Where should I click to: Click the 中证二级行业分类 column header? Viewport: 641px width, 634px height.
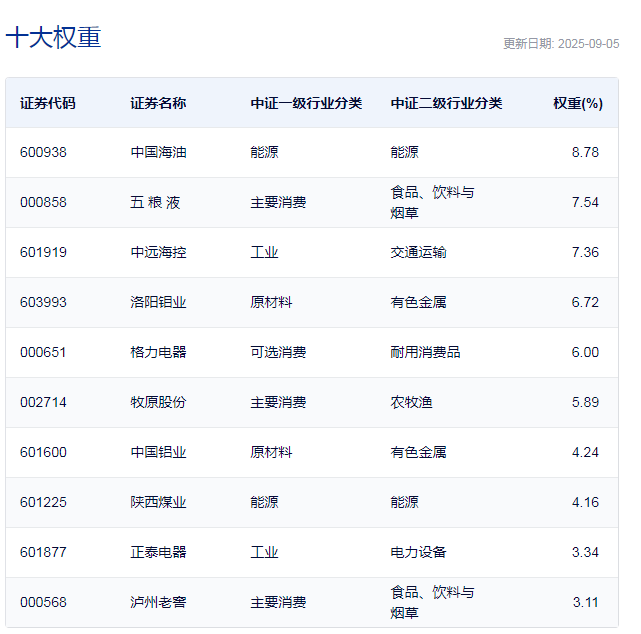pos(446,103)
